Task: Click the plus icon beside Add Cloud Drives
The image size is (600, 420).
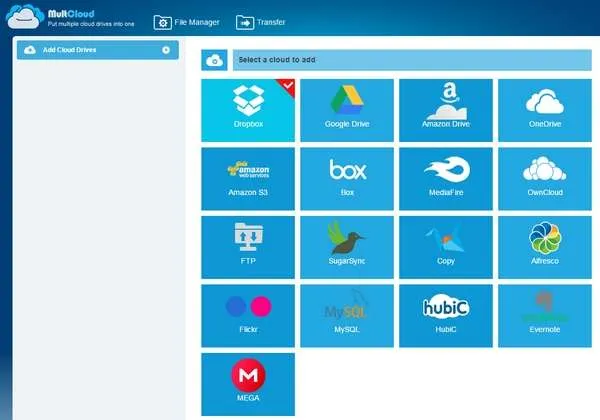Action: (166, 50)
